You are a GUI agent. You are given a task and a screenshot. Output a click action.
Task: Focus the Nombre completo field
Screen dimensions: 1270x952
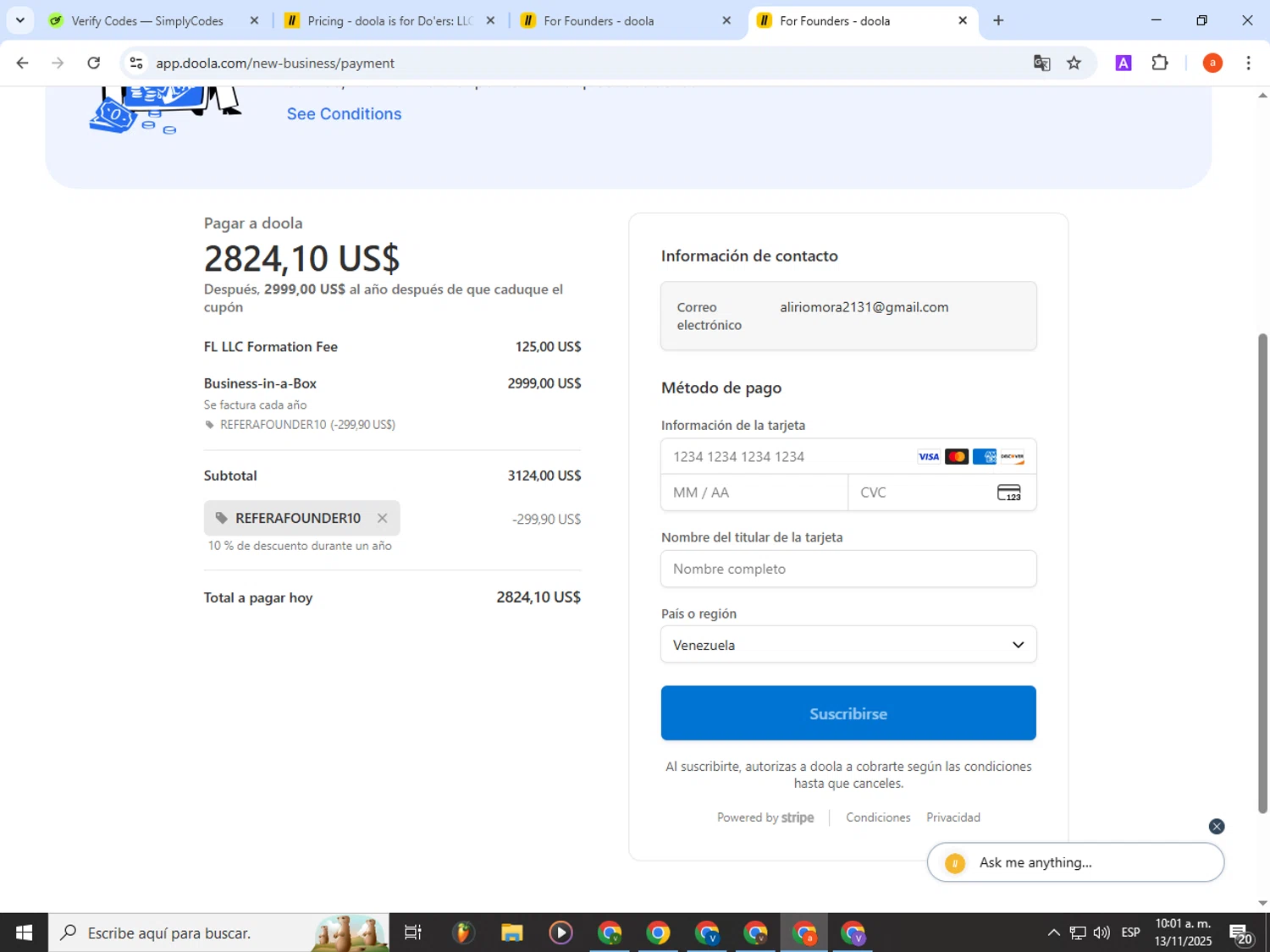[848, 569]
